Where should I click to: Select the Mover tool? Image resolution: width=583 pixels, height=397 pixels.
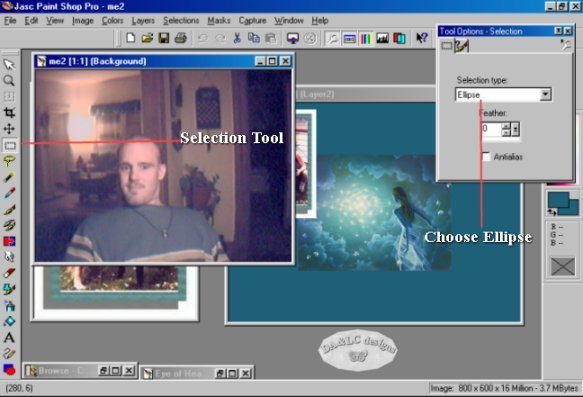pyautogui.click(x=9, y=129)
